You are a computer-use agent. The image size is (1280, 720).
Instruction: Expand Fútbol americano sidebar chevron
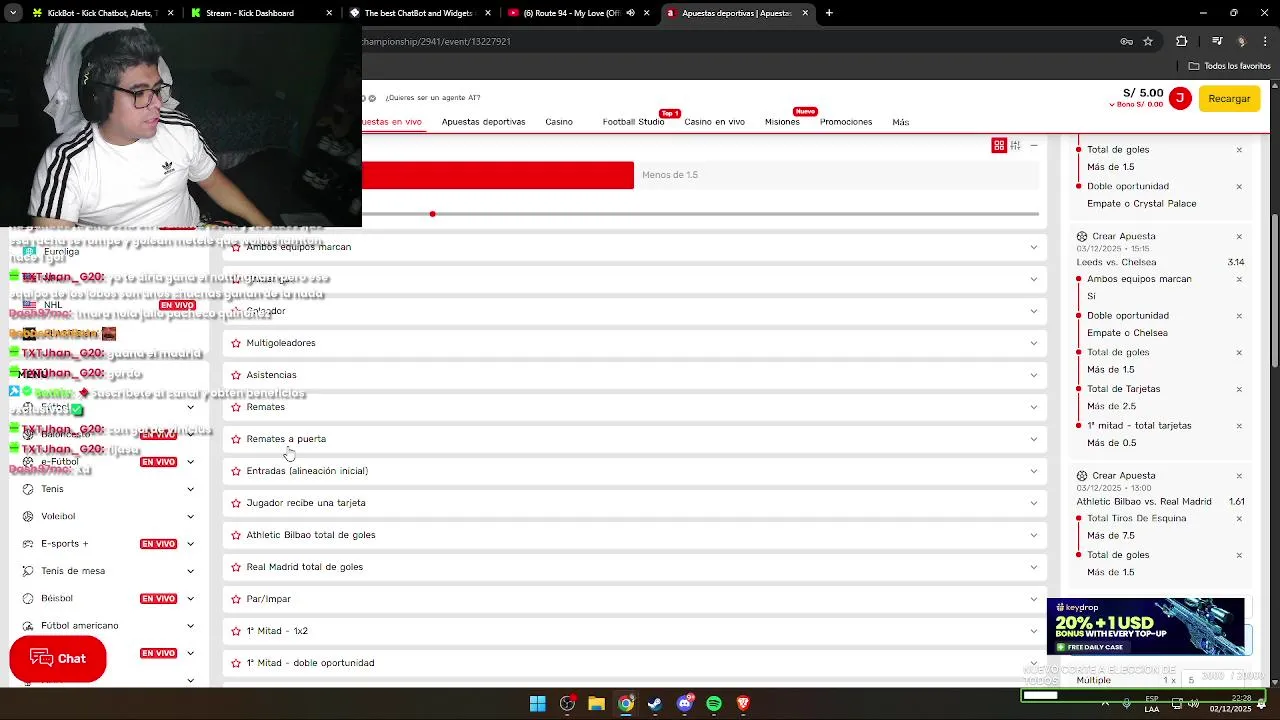pyautogui.click(x=190, y=626)
